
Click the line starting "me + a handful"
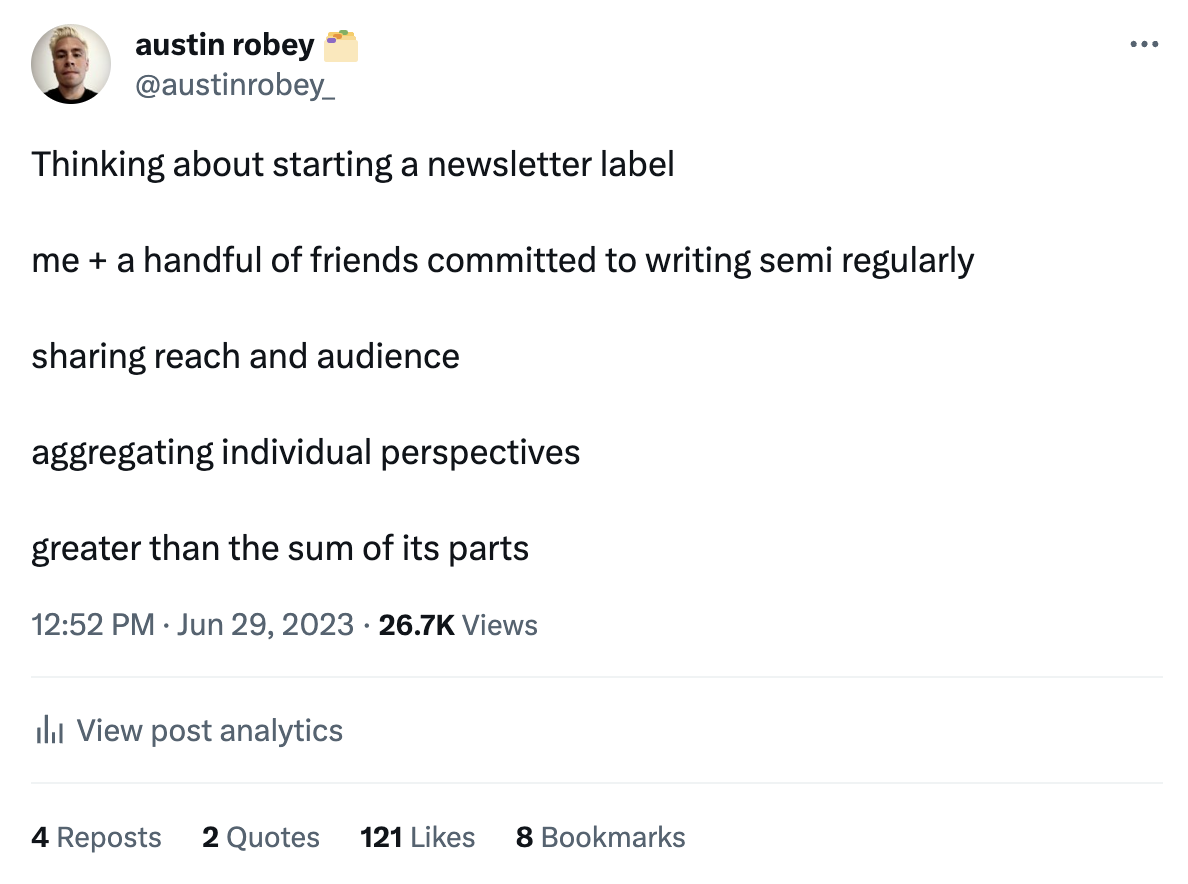tap(502, 261)
